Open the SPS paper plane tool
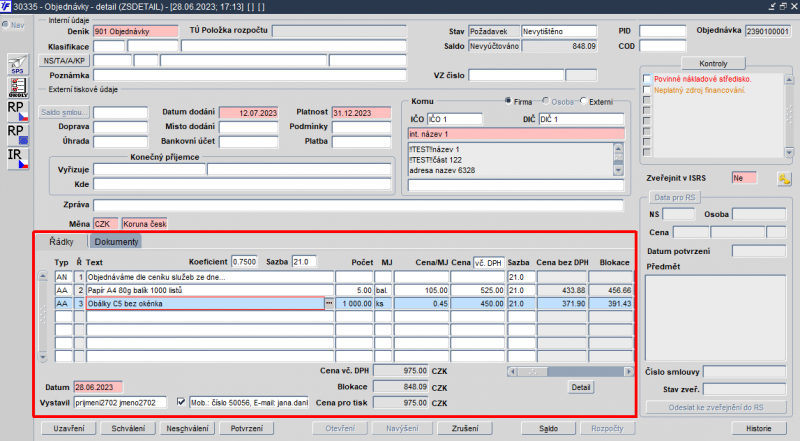The width and height of the screenshot is (800, 441). (17, 65)
